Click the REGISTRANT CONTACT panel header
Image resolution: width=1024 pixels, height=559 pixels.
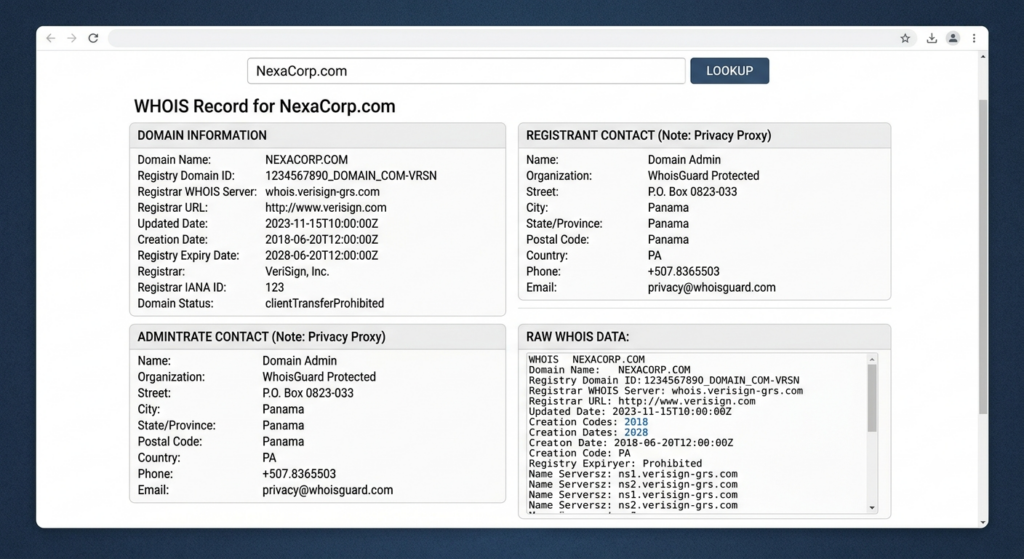(704, 135)
